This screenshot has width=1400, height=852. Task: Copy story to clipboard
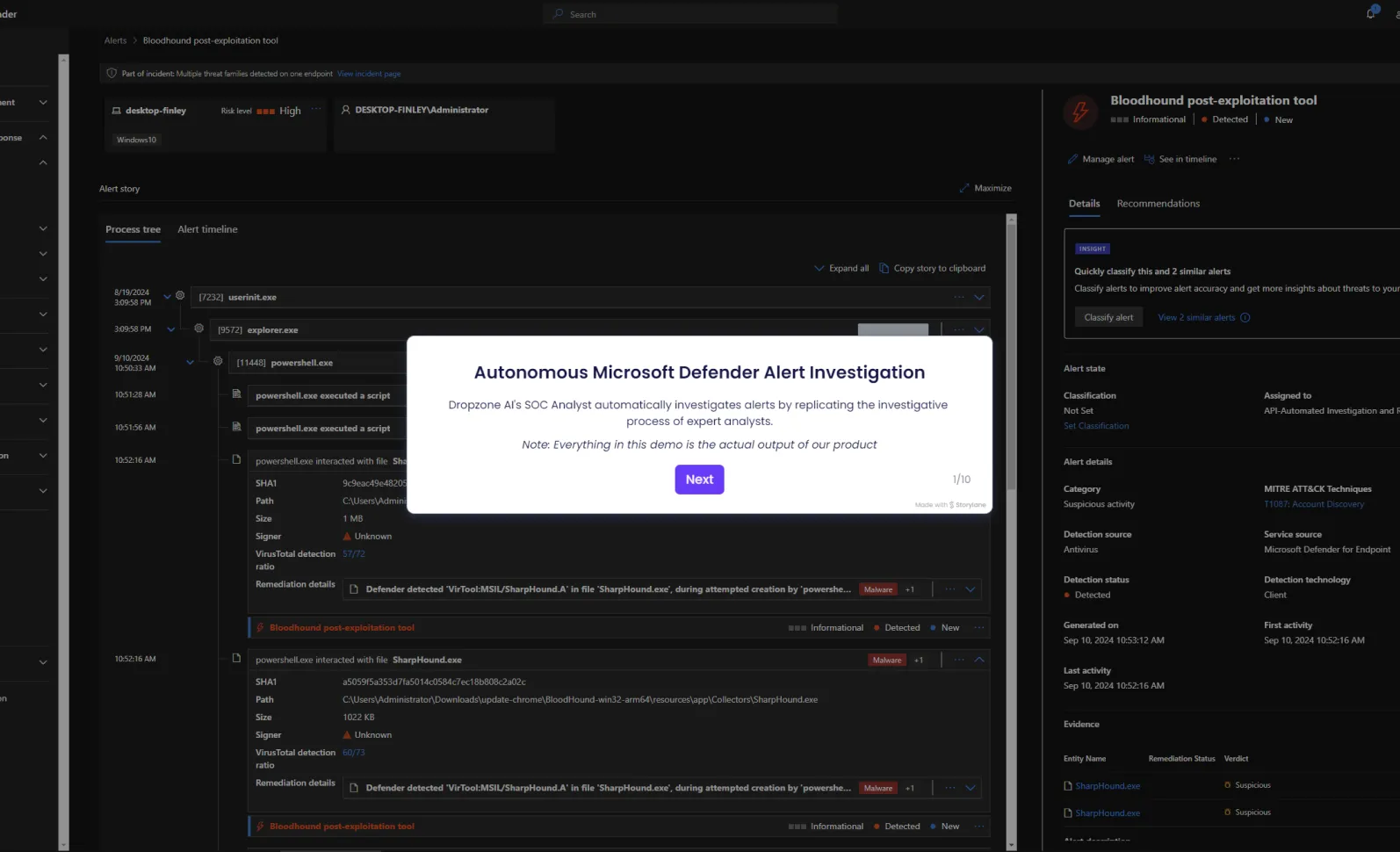(x=933, y=268)
